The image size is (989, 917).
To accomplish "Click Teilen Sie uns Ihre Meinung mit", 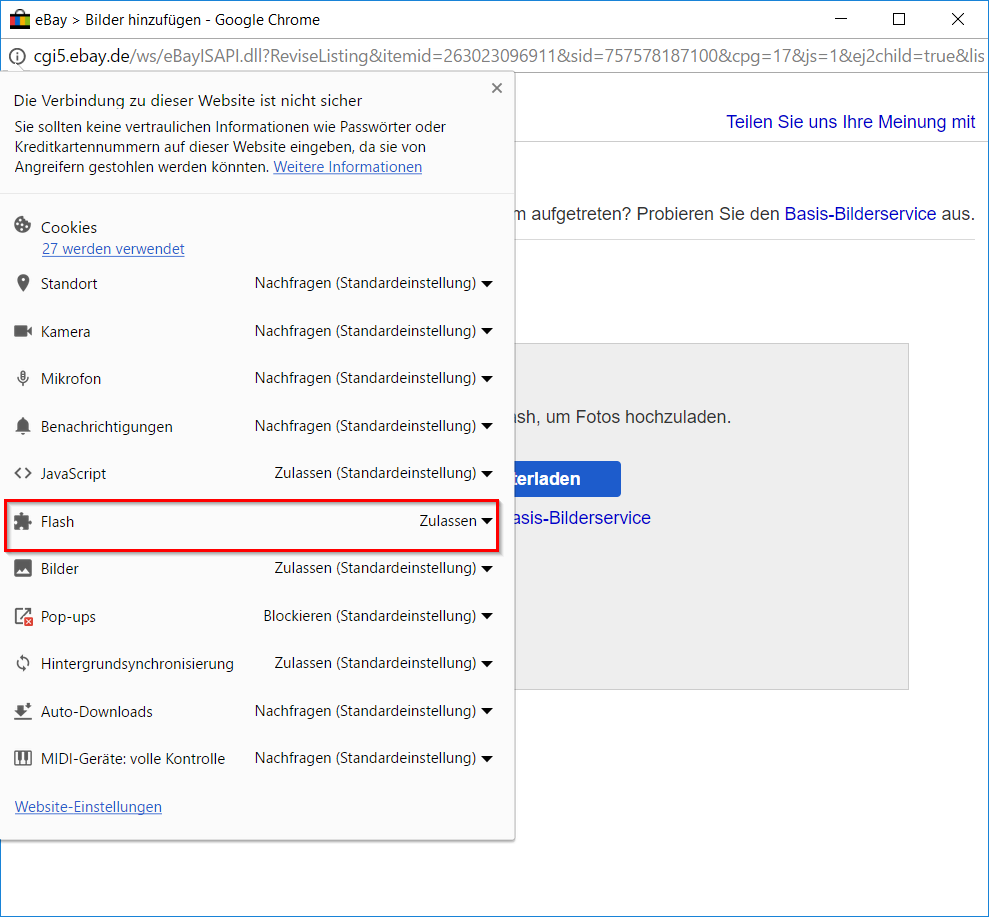I will [x=850, y=122].
